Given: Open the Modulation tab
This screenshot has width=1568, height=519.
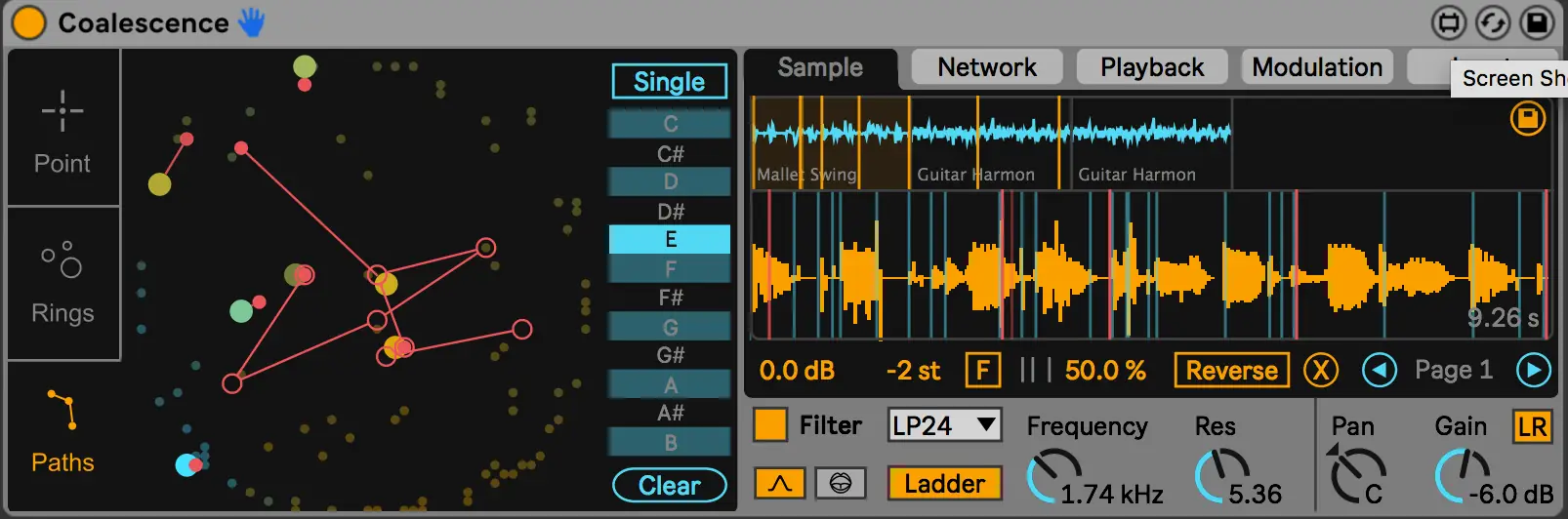Looking at the screenshot, I should [x=1316, y=67].
